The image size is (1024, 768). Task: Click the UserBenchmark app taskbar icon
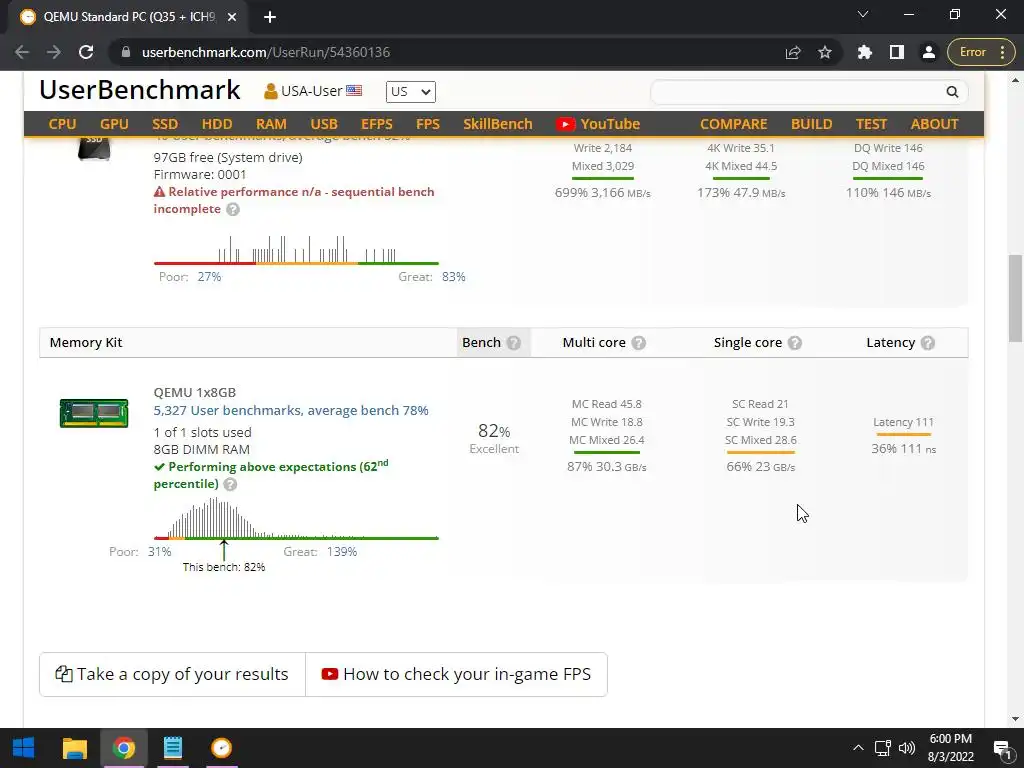(221, 748)
